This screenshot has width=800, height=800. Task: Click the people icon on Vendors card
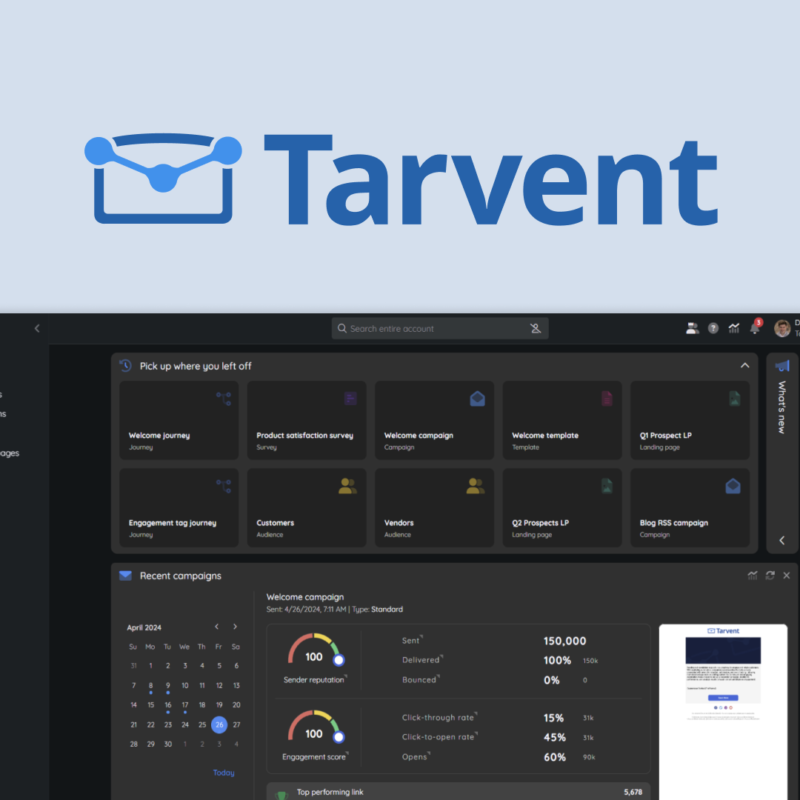[x=475, y=486]
